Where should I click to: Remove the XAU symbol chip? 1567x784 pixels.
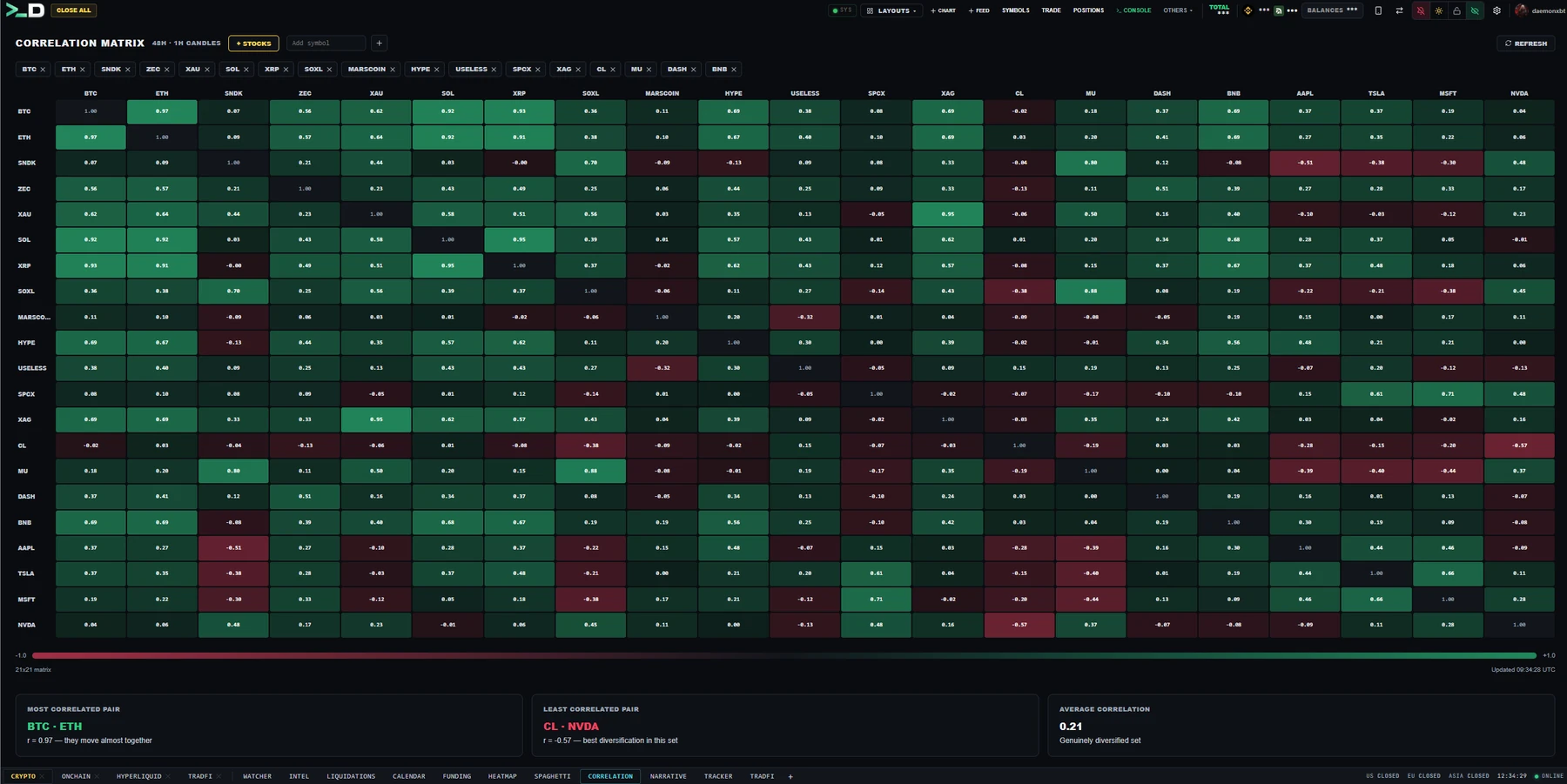click(207, 70)
